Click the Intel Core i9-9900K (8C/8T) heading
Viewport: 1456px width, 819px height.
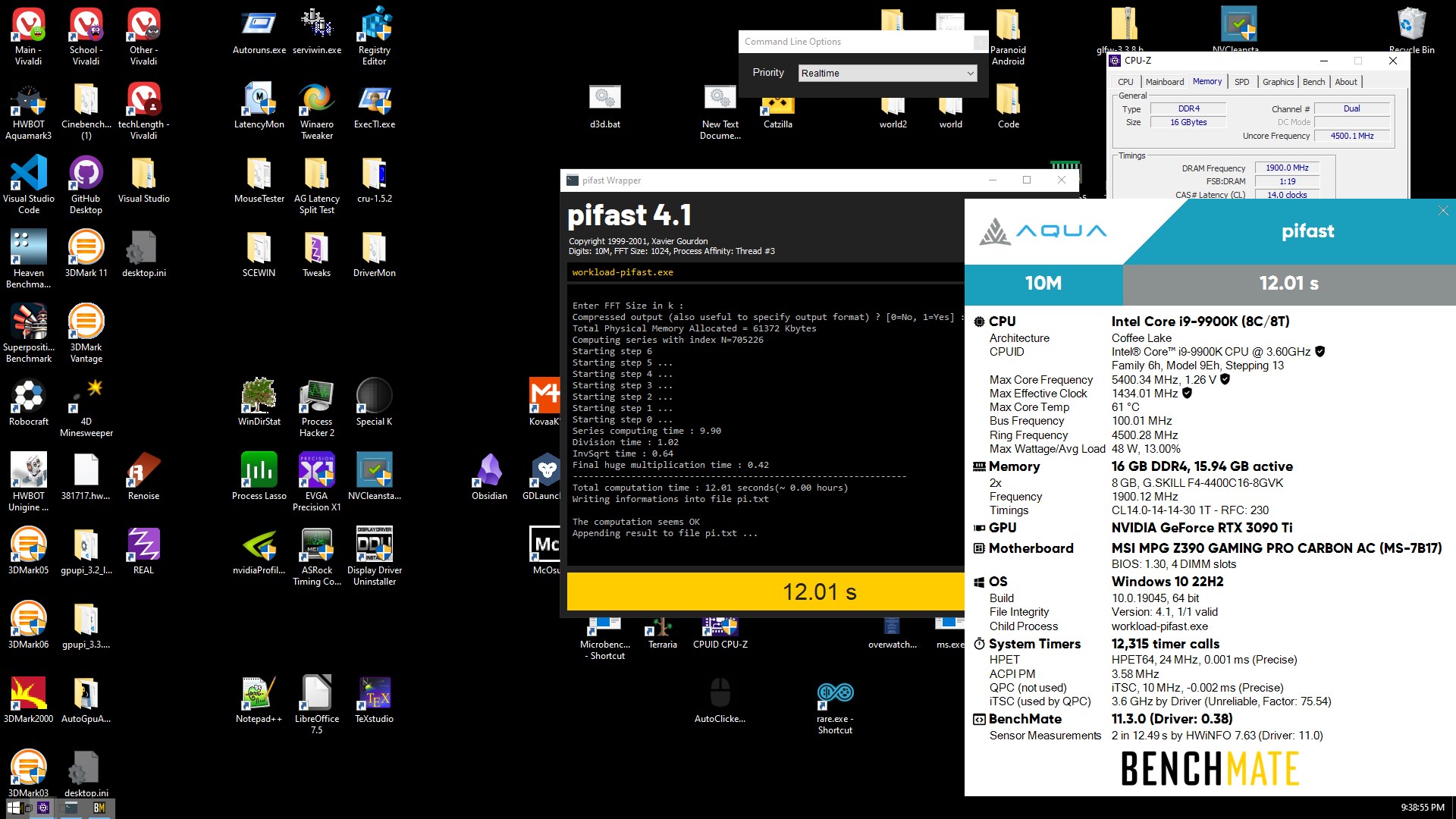coord(1200,322)
